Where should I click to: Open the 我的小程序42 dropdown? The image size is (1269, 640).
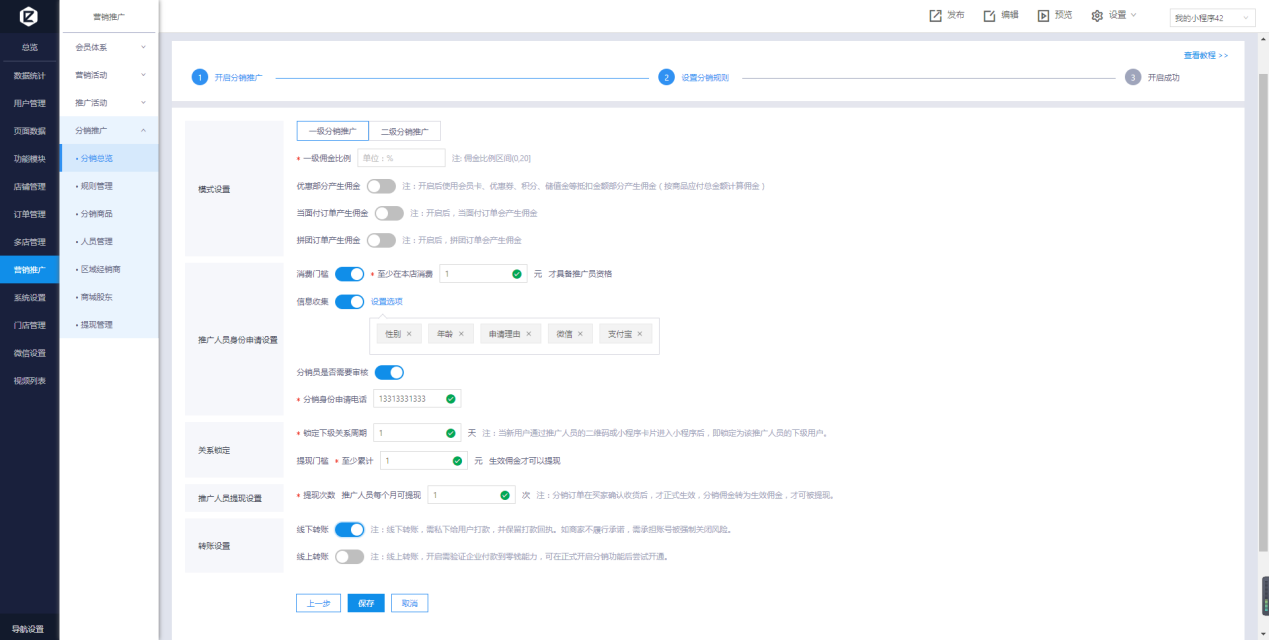pyautogui.click(x=1211, y=18)
